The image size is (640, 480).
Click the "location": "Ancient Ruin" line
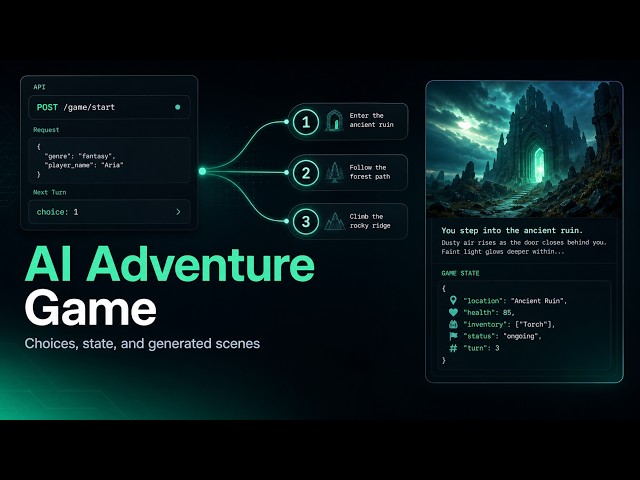click(x=515, y=301)
